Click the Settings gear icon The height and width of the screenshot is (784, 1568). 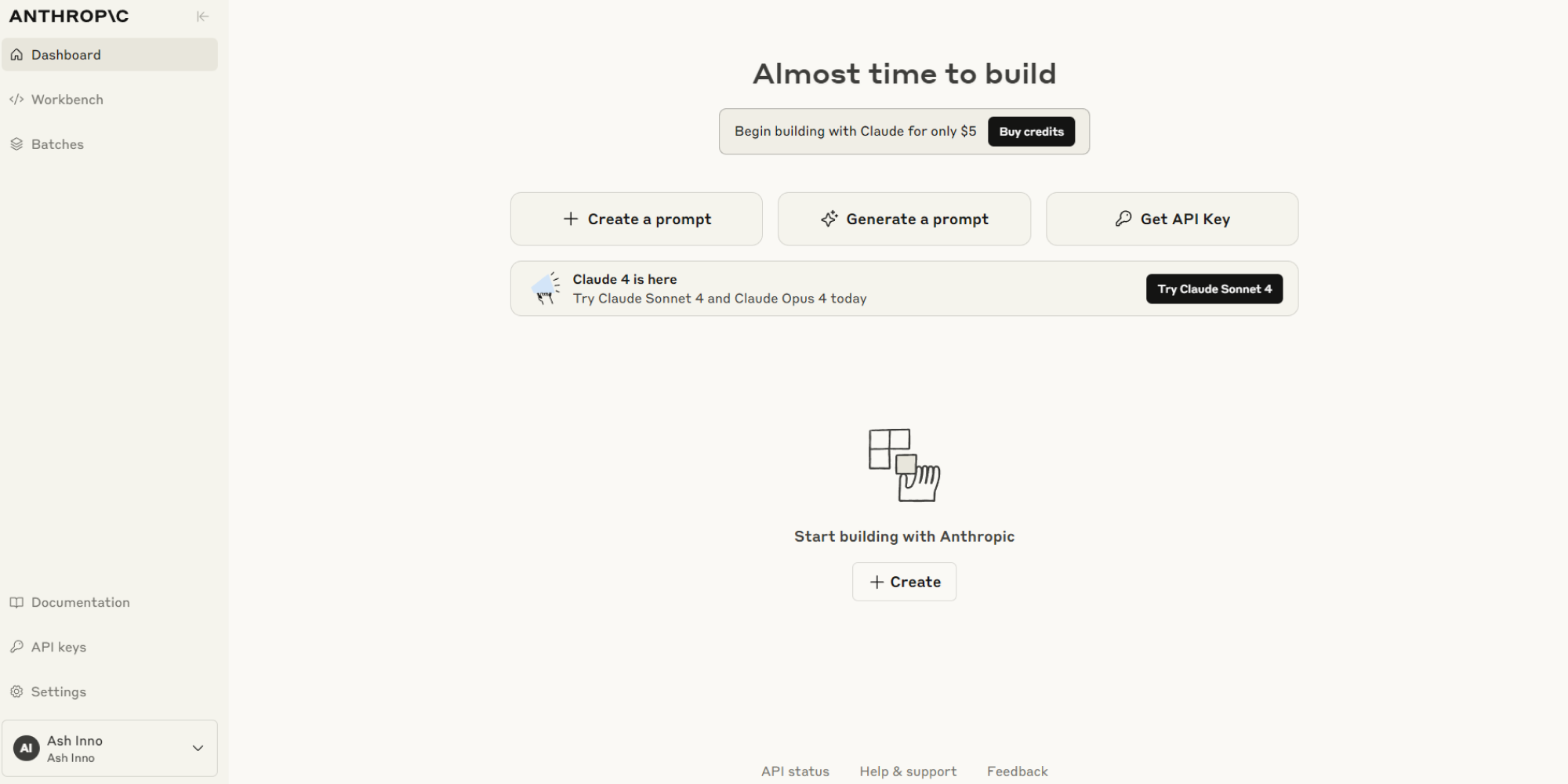point(16,691)
